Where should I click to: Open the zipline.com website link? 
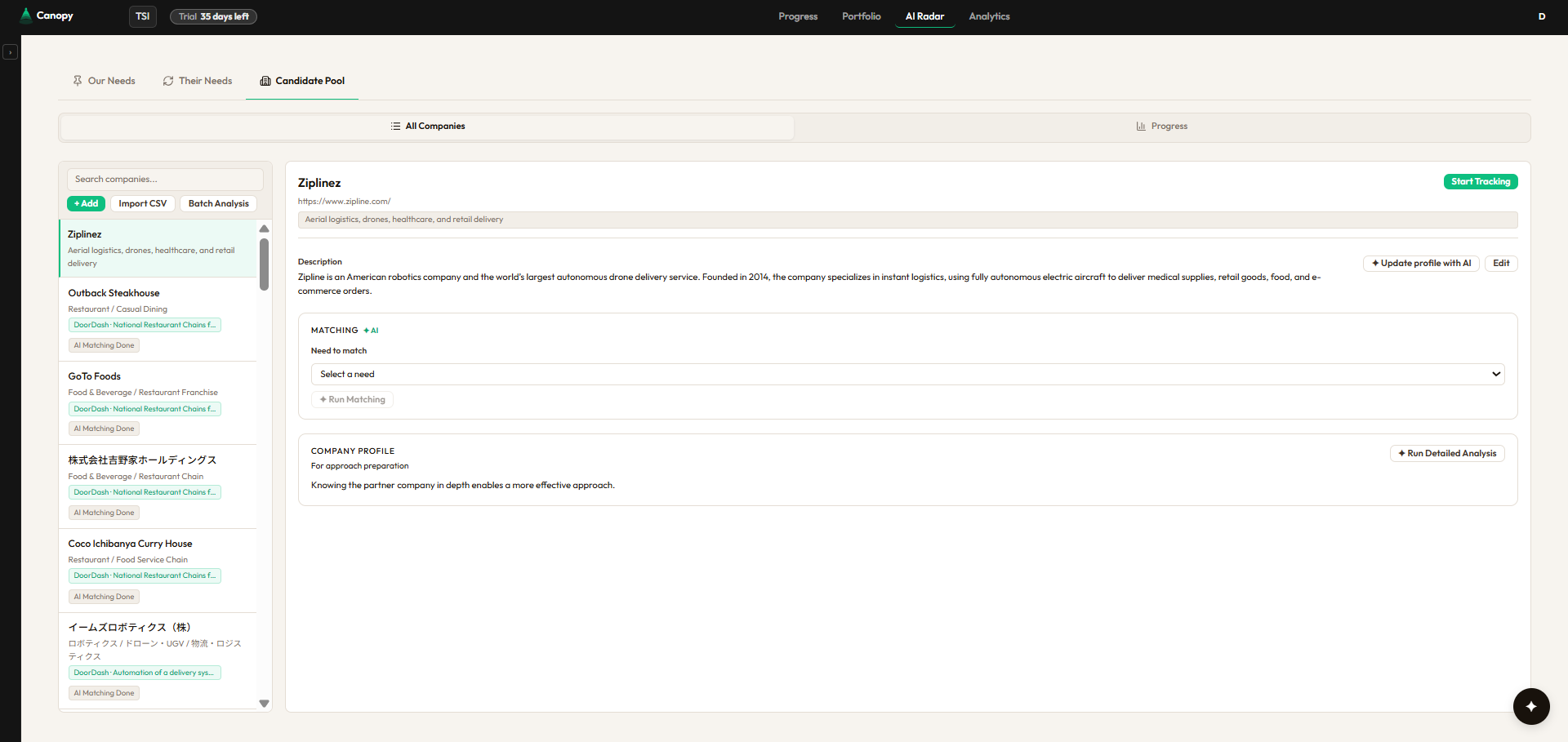click(x=344, y=202)
